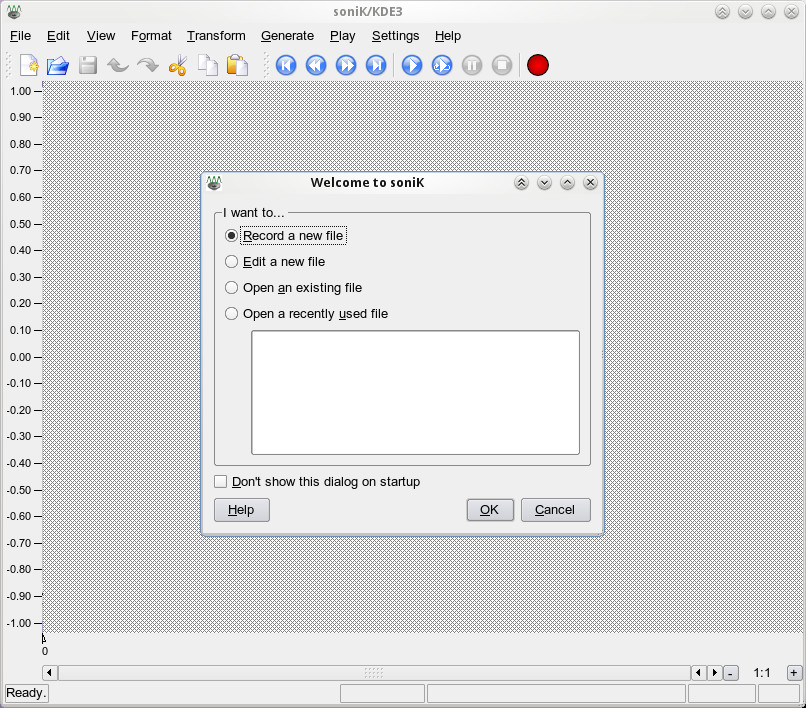Open the Help menu in menu bar
Screen dimensions: 806x708
click(448, 36)
